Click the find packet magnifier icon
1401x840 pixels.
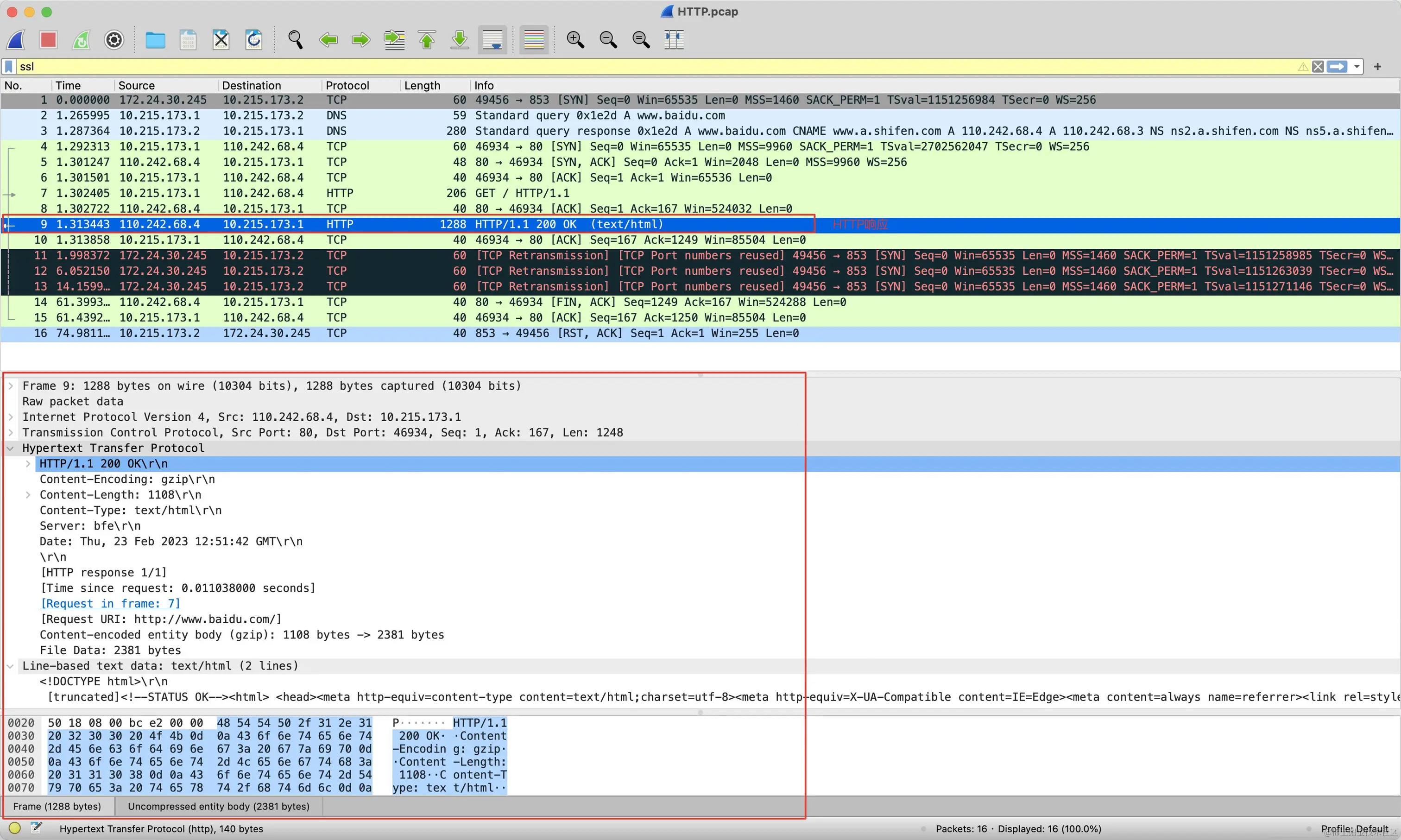tap(295, 40)
